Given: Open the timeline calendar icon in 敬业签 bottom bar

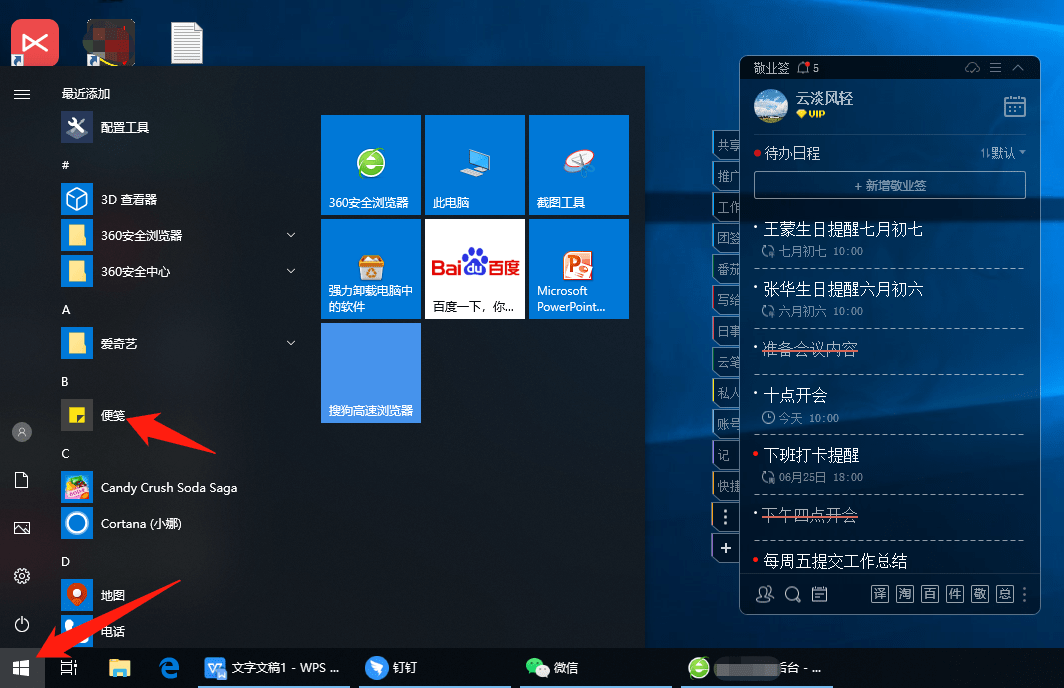Looking at the screenshot, I should click(819, 594).
